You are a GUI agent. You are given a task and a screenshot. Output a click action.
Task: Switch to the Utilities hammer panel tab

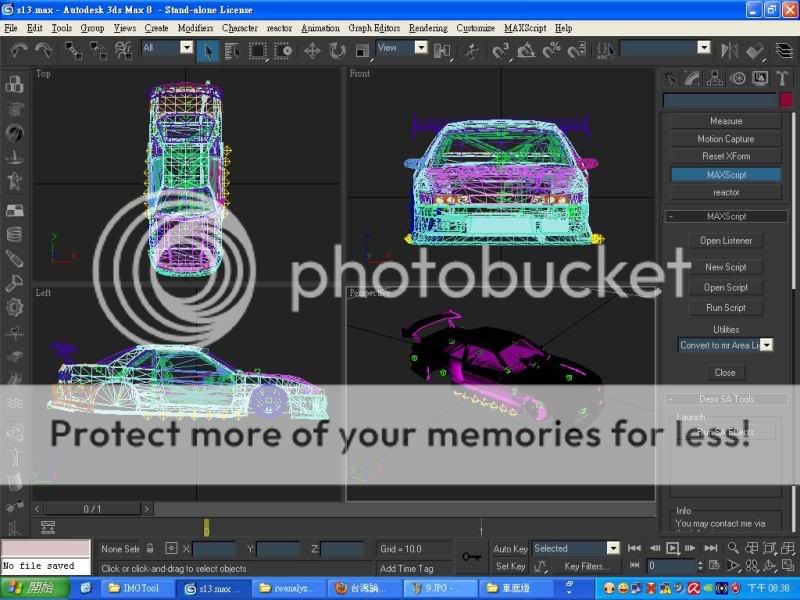coord(782,78)
